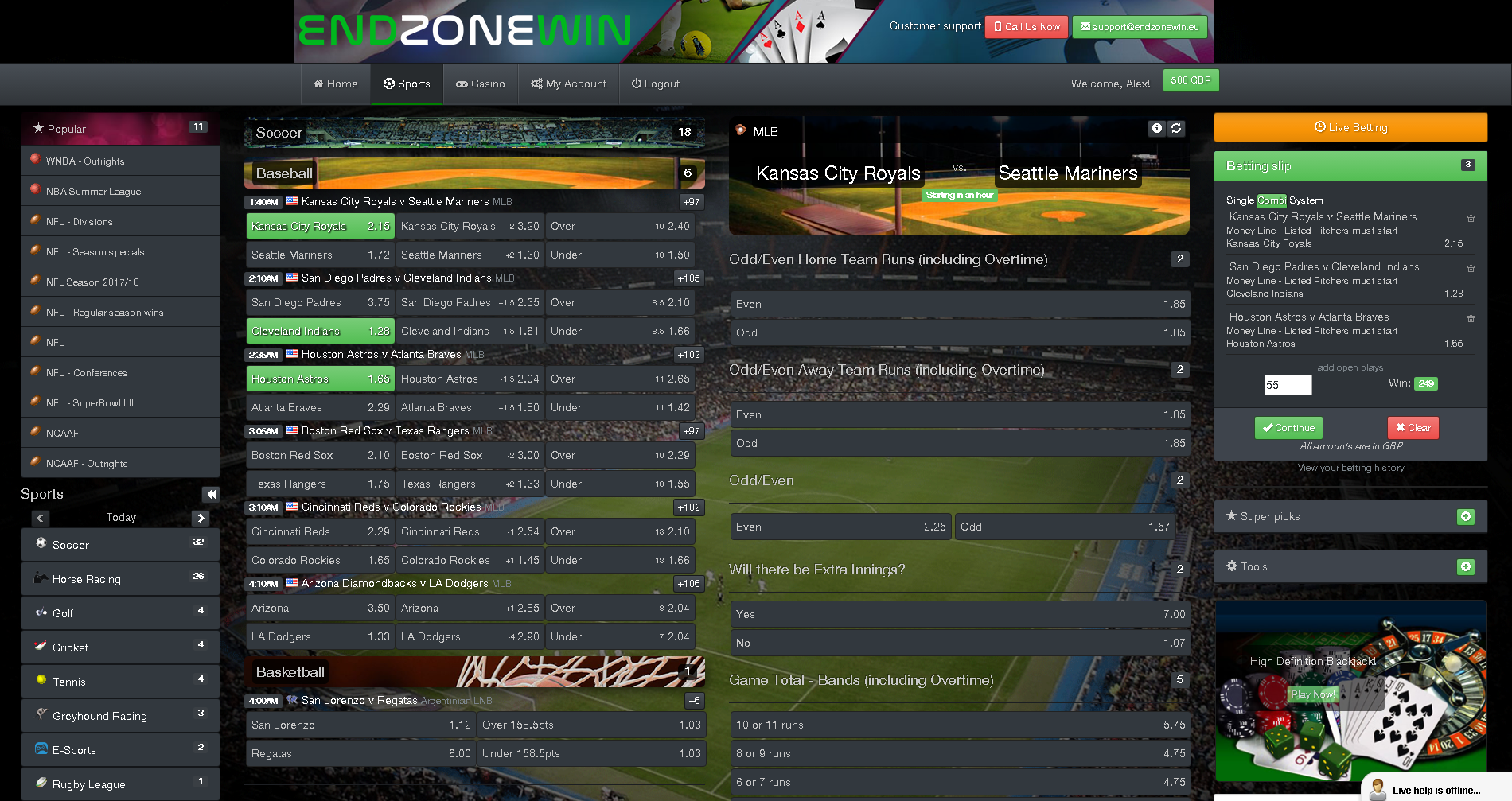Deselect the highlighted Cleveland Indians 1.28 odds
1512x801 pixels.
[x=320, y=331]
